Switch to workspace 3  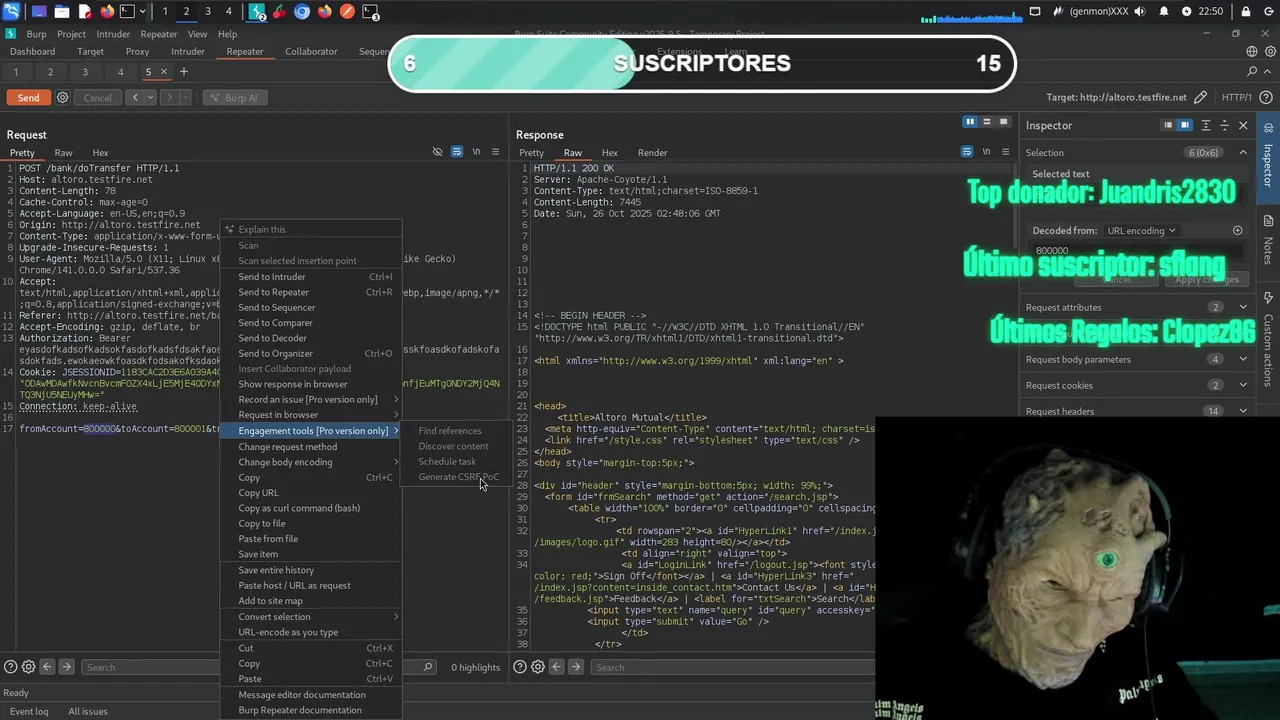(x=207, y=12)
